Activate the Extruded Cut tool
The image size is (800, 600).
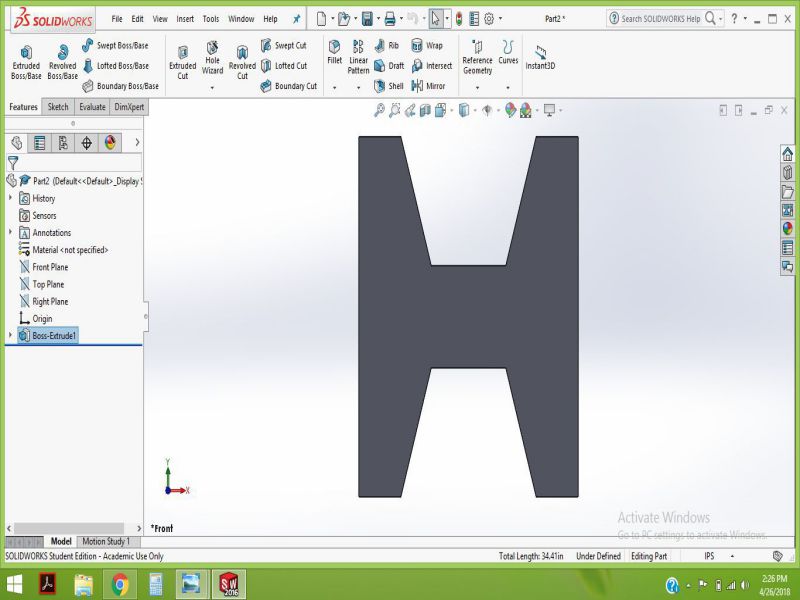pyautogui.click(x=183, y=62)
